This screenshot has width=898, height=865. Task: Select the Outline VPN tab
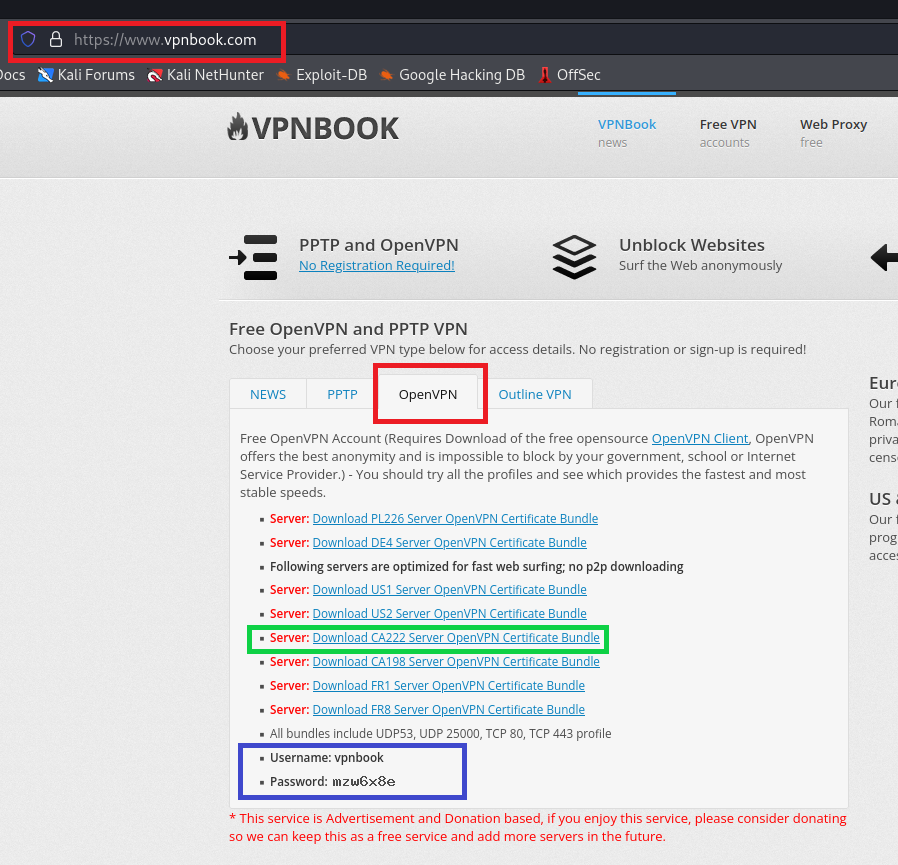(x=535, y=394)
